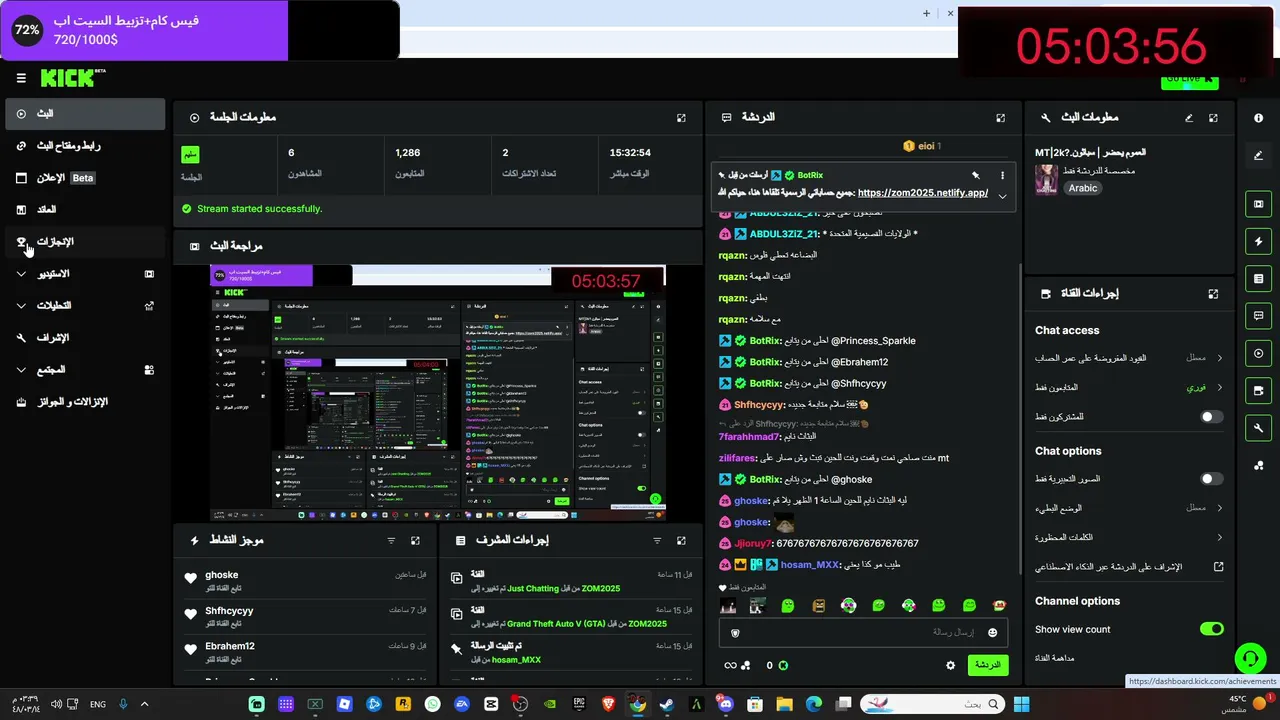Open ghoske in the activity feed
The width and height of the screenshot is (1280, 720).
(x=222, y=575)
